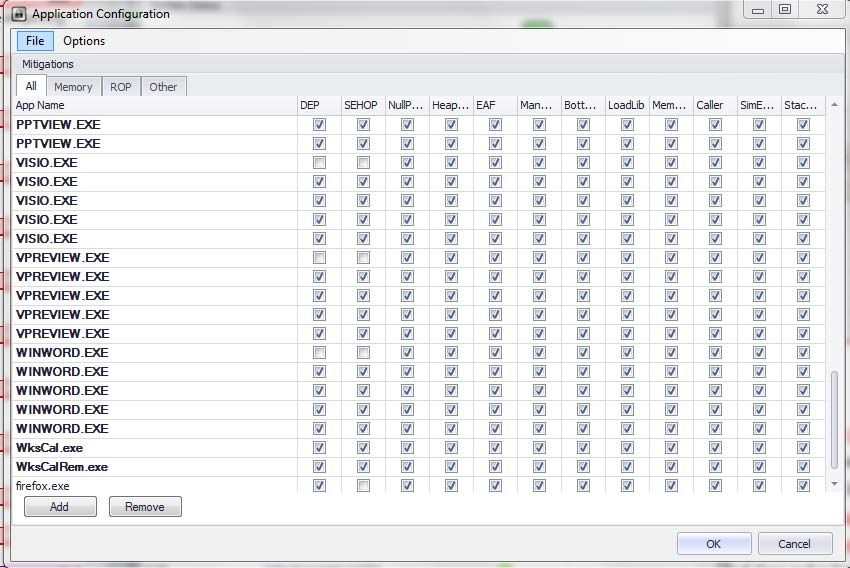Image resolution: width=850 pixels, height=568 pixels.
Task: Enable SEHOP on the VISIO.EXE row lacking it
Action: coord(363,163)
